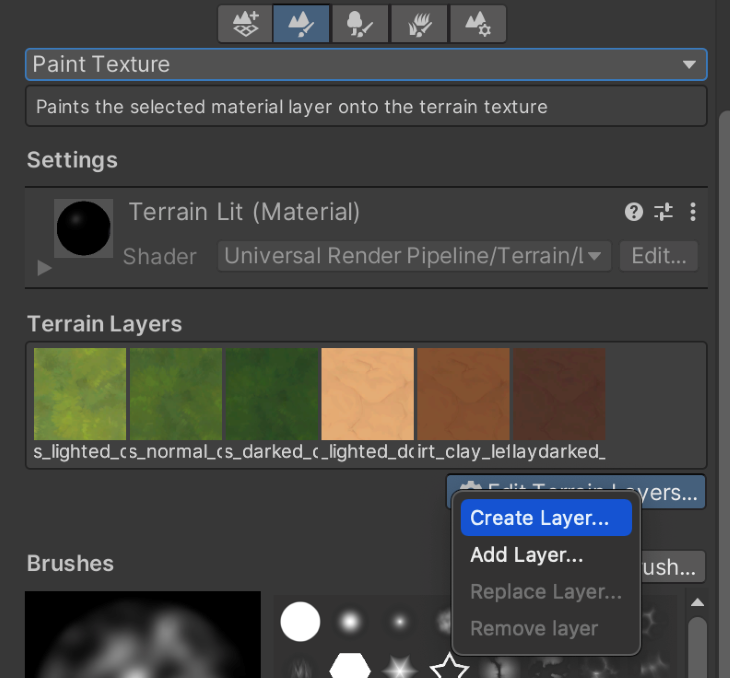The width and height of the screenshot is (730, 678).
Task: Choose Create Layer... from the menu
Action: pos(540,518)
